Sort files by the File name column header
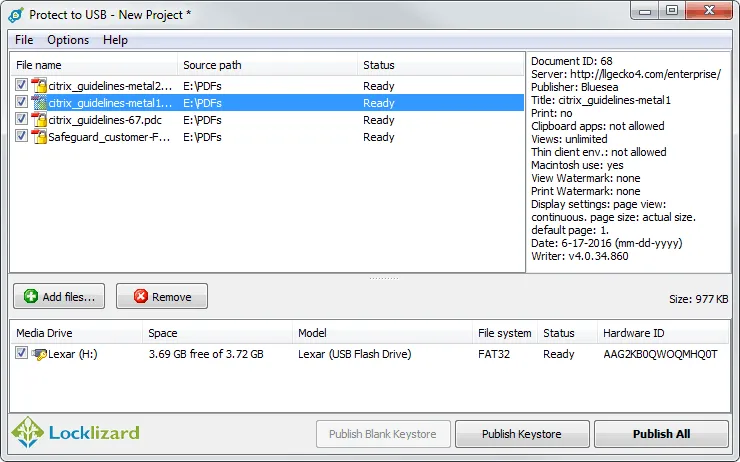740x462 pixels. (x=94, y=65)
